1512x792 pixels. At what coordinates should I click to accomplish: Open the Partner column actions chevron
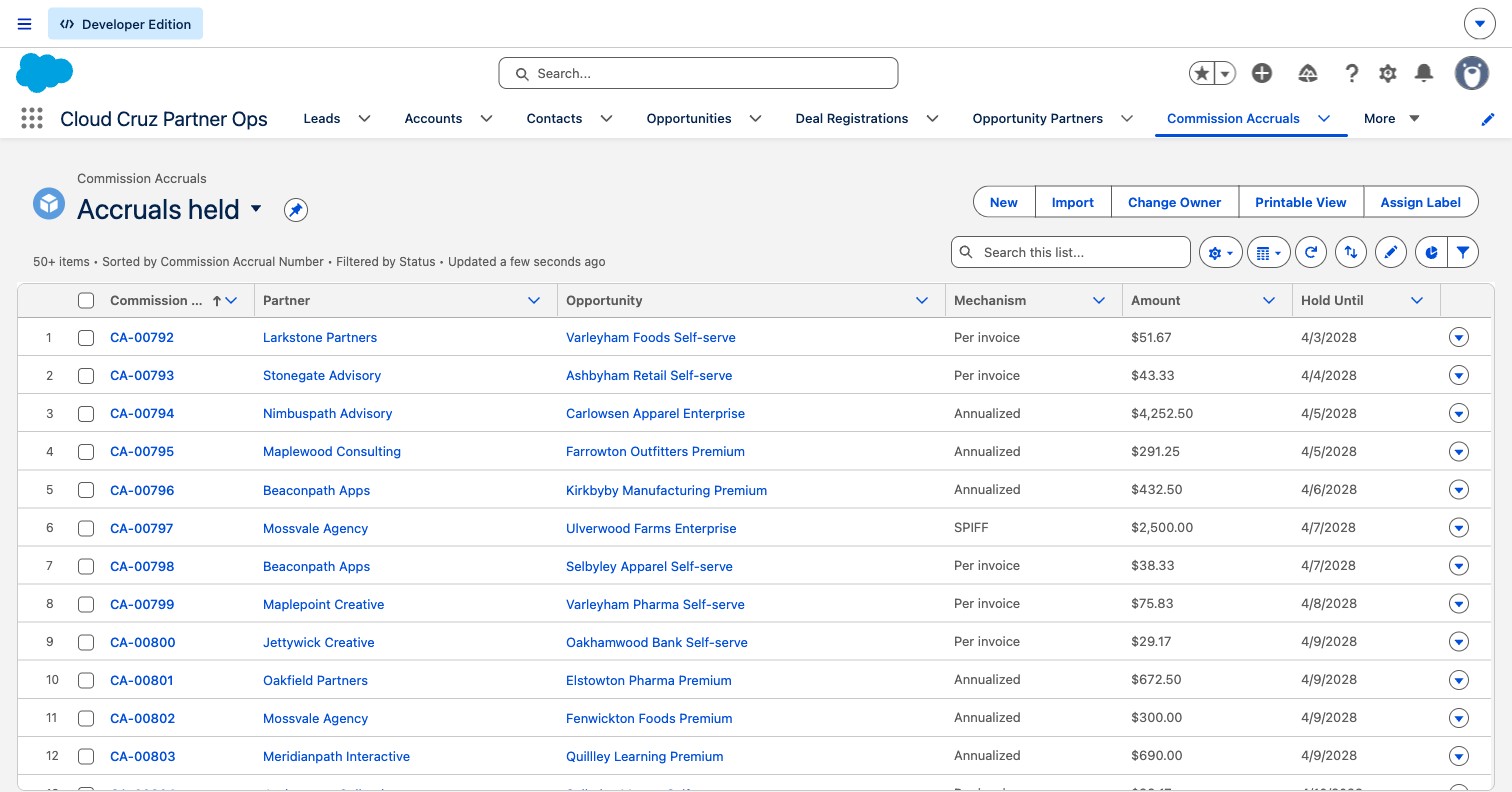coord(534,300)
